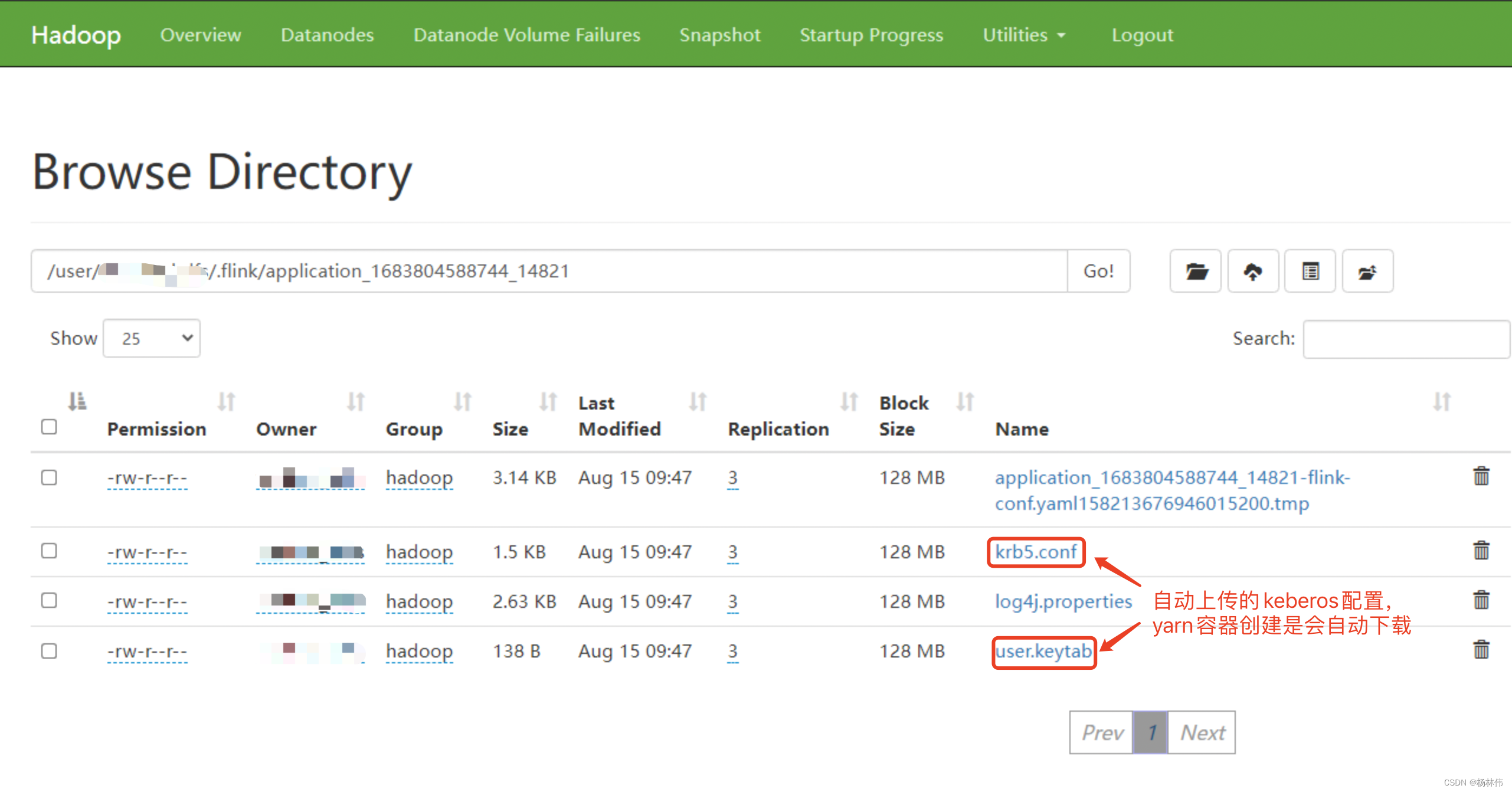The width and height of the screenshot is (1512, 792).
Task: Expand the Utilities menu
Action: [1023, 35]
